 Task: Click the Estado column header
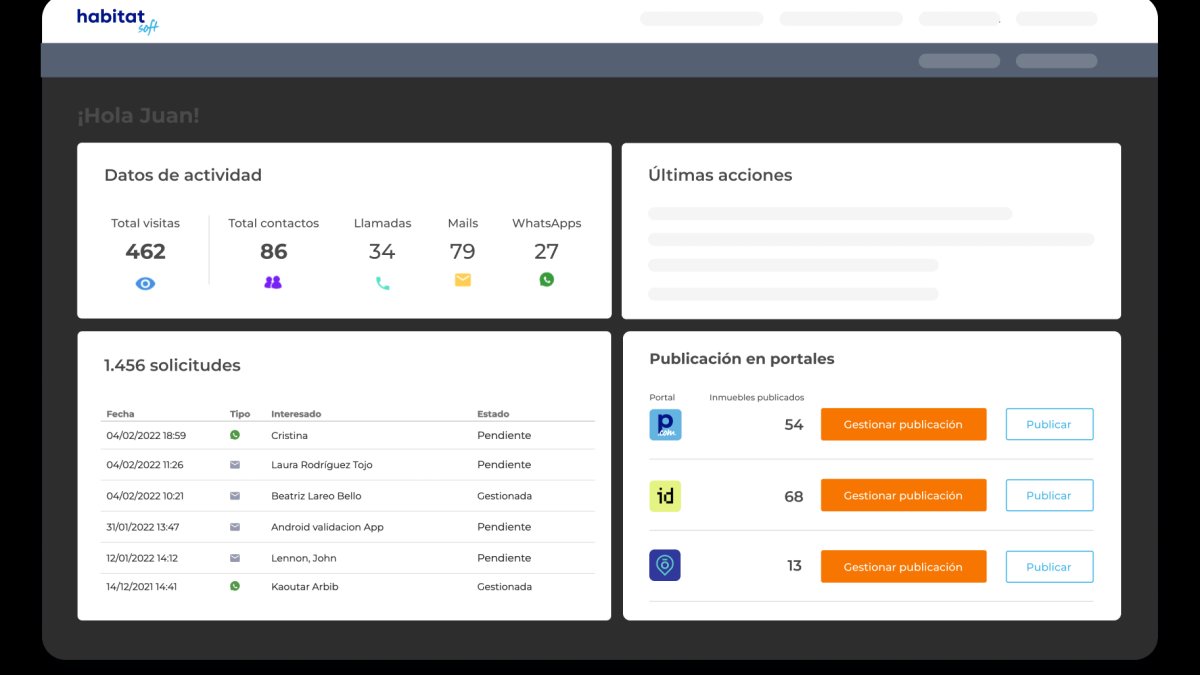(493, 414)
